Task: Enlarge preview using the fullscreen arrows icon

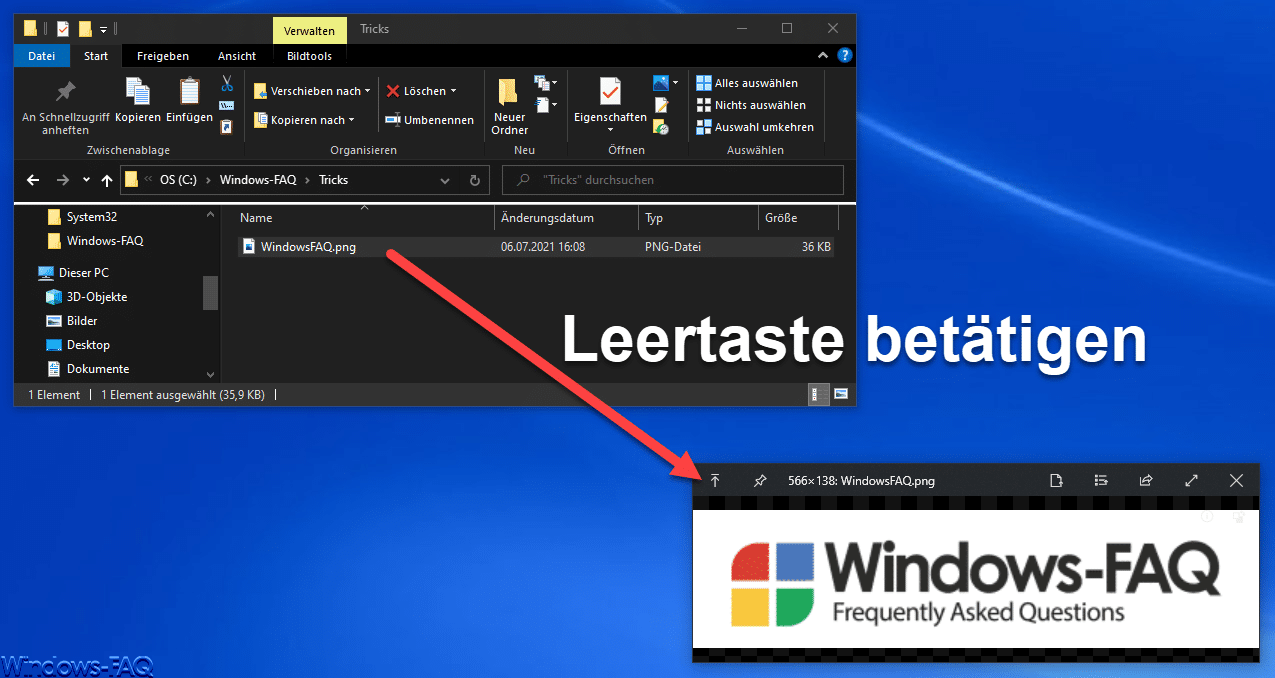Action: click(x=1191, y=480)
